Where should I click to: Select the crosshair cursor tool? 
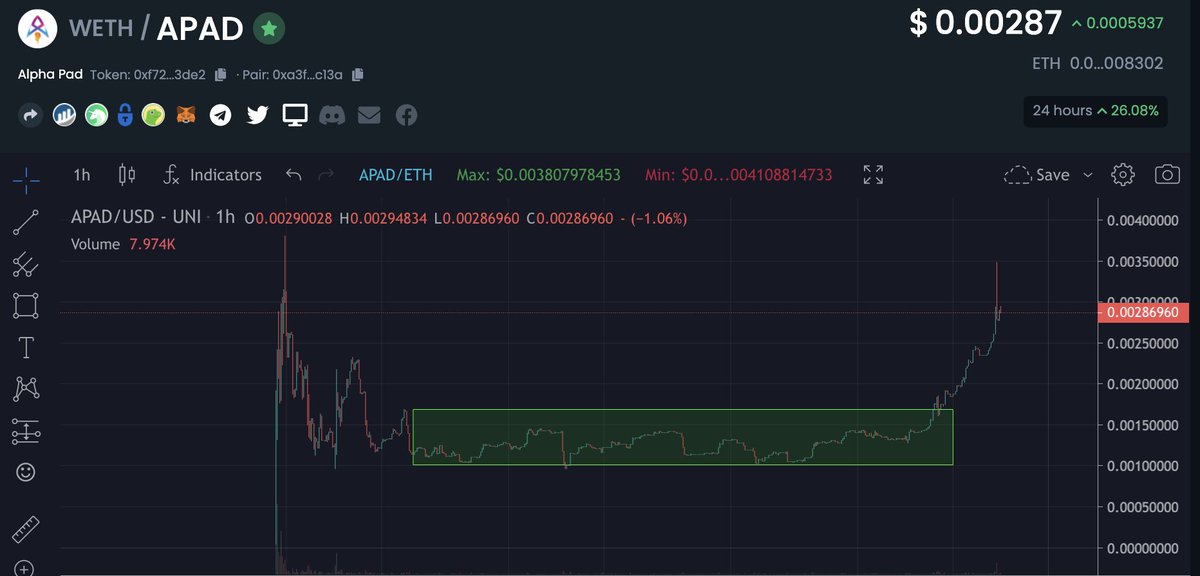(26, 181)
